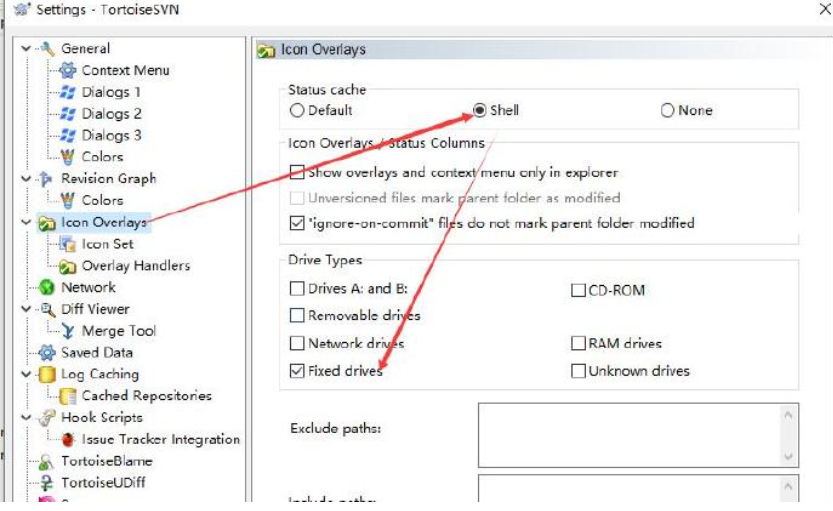Uncheck the Fixed drives box
The image size is (833, 511).
[297, 371]
